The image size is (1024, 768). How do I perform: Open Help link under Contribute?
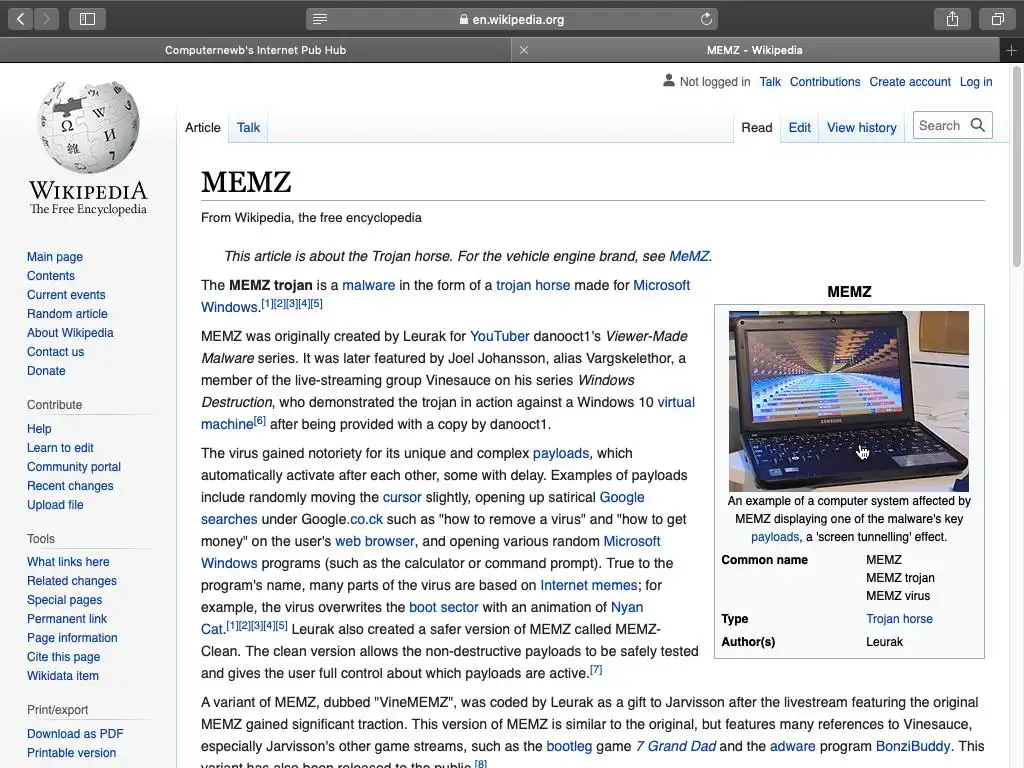pyautogui.click(x=39, y=428)
